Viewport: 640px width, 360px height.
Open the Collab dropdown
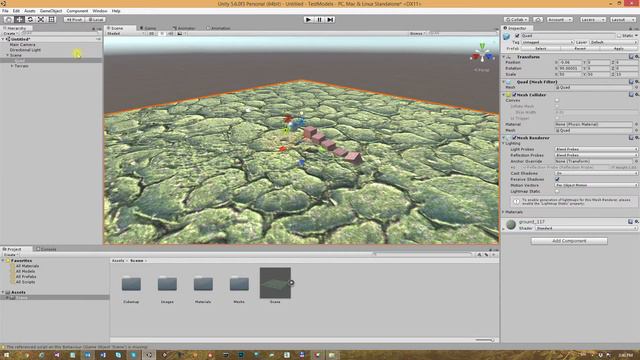(516, 20)
